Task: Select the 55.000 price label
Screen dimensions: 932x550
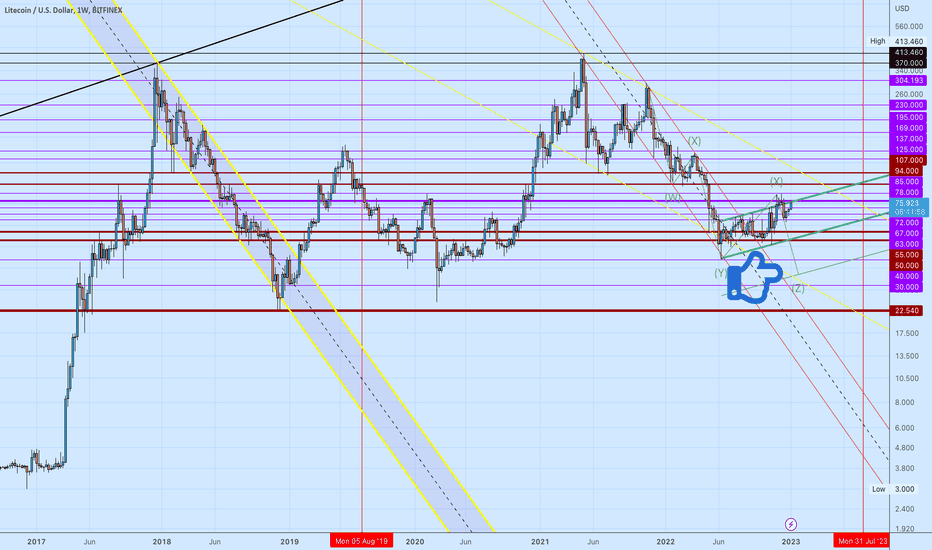Action: click(x=908, y=254)
